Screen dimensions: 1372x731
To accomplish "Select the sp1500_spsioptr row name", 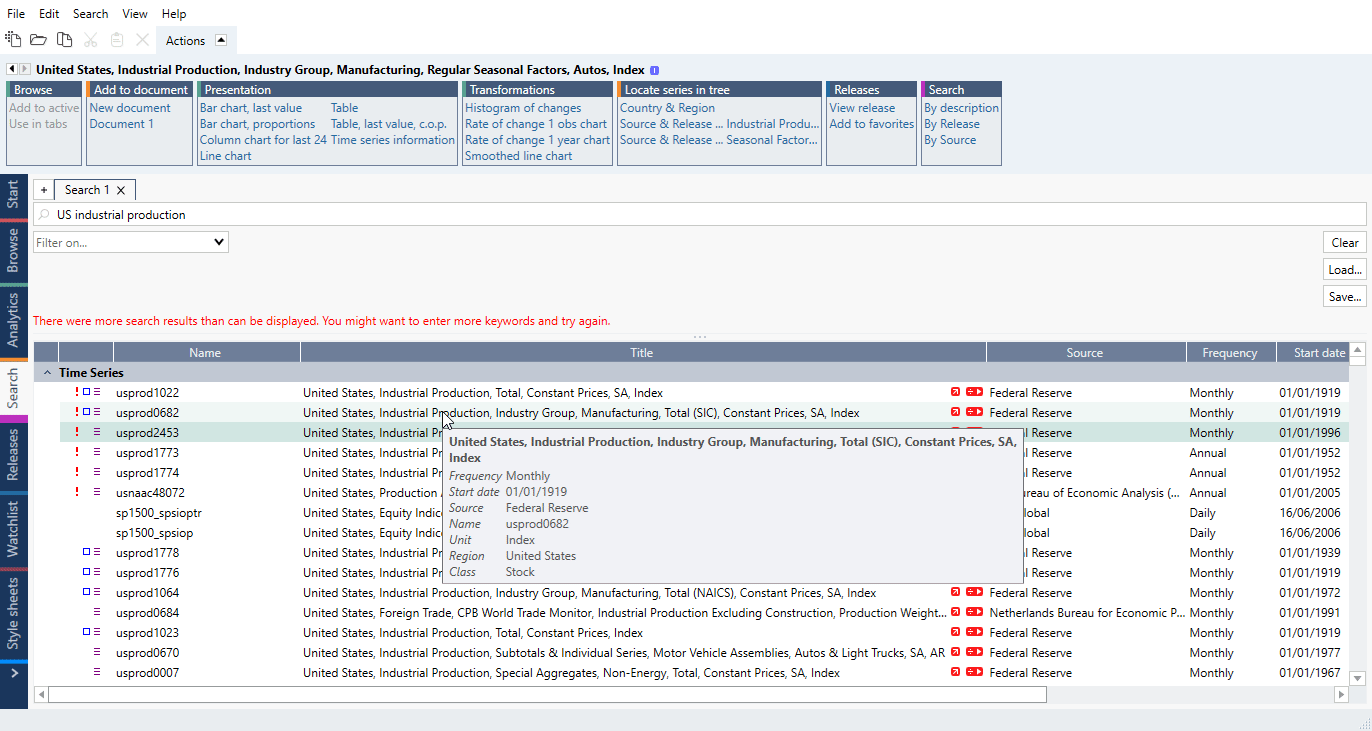I will pyautogui.click(x=159, y=512).
